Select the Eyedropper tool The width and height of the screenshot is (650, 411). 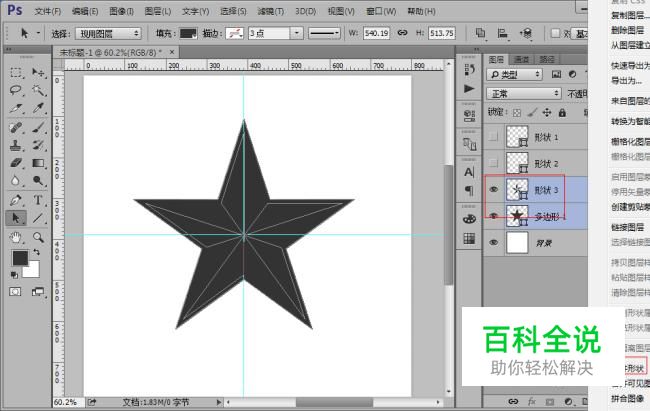(38, 108)
